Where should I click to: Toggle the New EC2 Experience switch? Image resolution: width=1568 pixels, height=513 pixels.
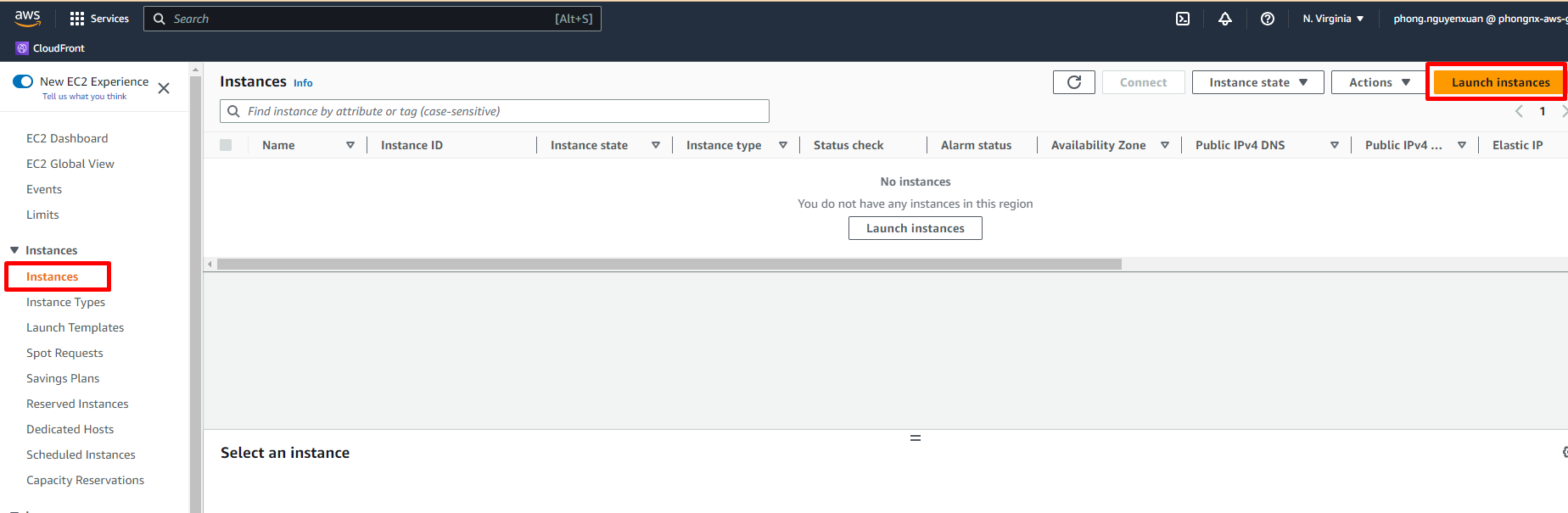23,81
